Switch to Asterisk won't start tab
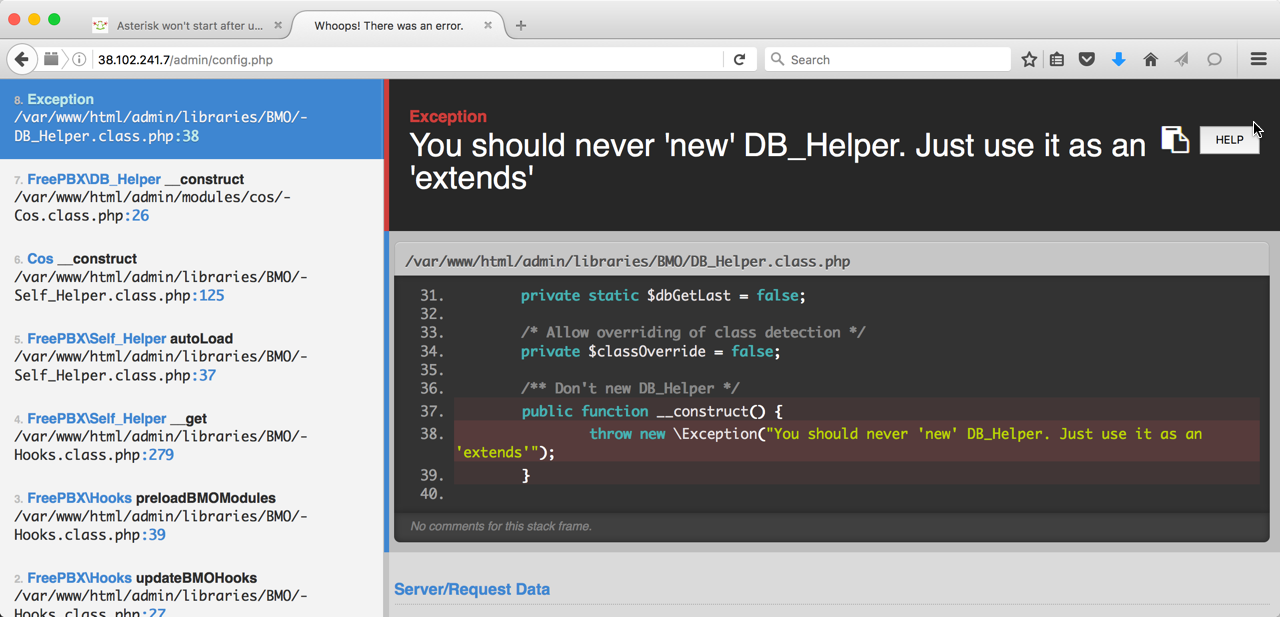 187,26
